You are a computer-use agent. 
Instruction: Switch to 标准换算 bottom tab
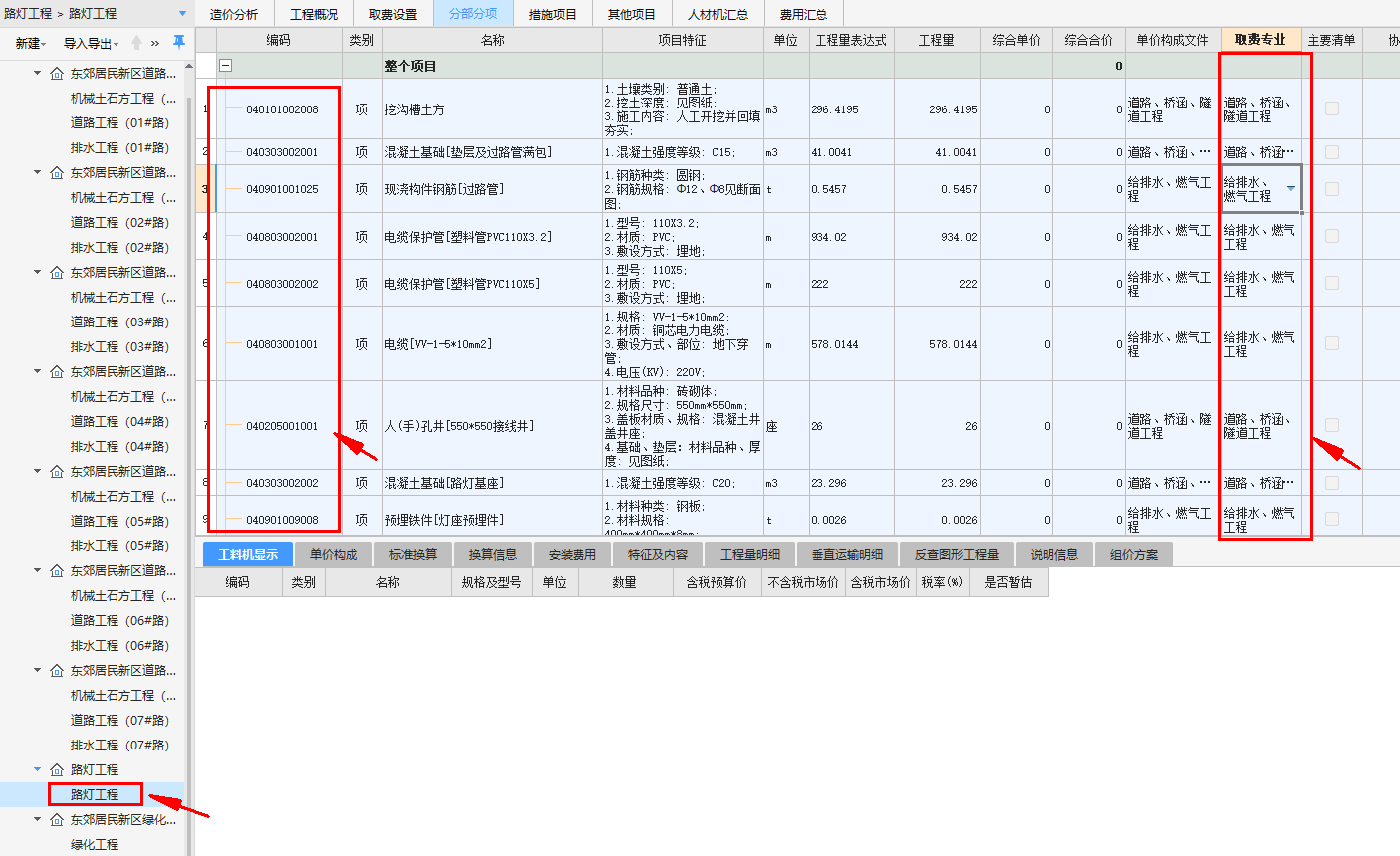[413, 554]
